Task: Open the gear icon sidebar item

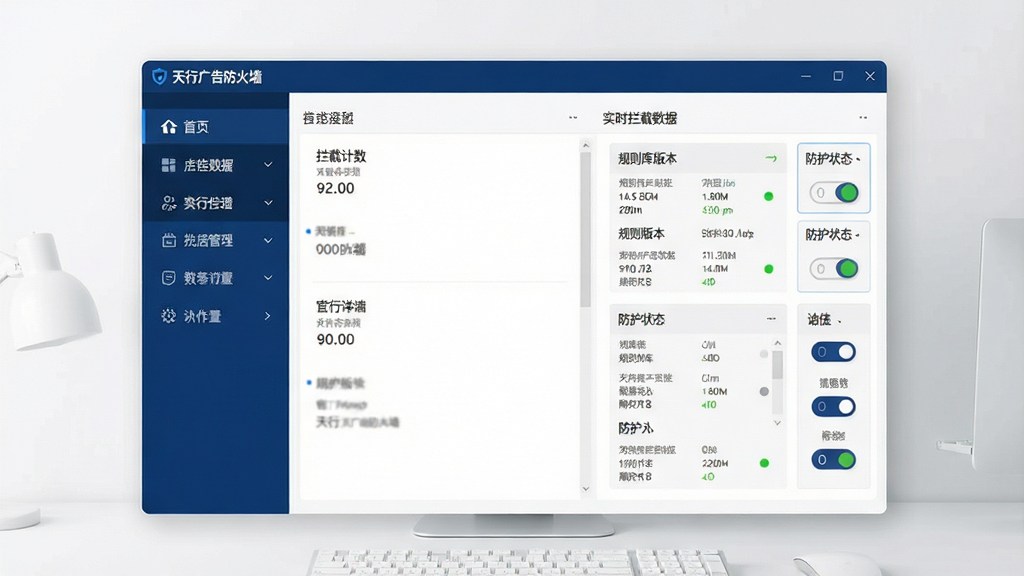Action: [168, 316]
